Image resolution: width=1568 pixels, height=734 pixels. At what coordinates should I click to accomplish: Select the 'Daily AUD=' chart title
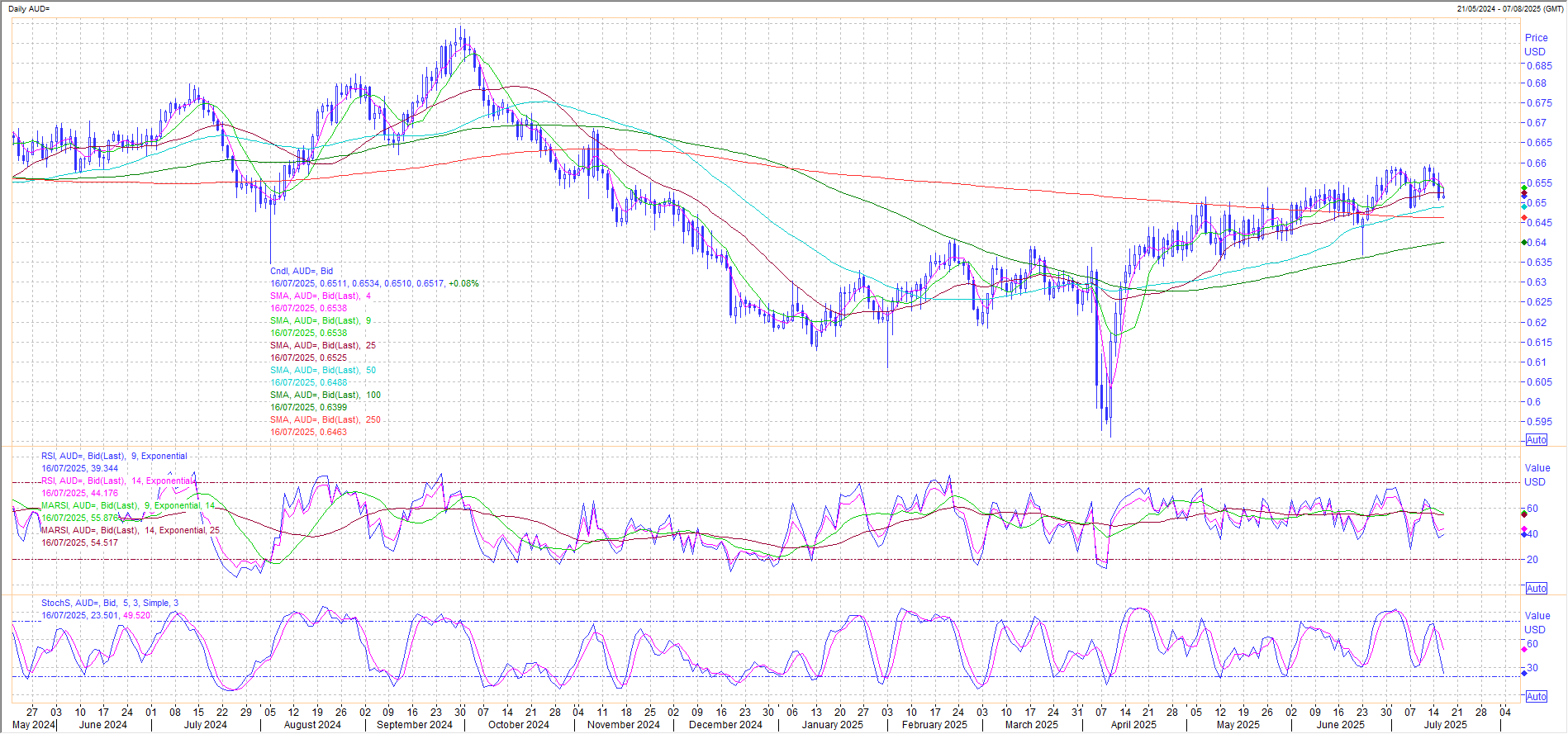(x=29, y=8)
